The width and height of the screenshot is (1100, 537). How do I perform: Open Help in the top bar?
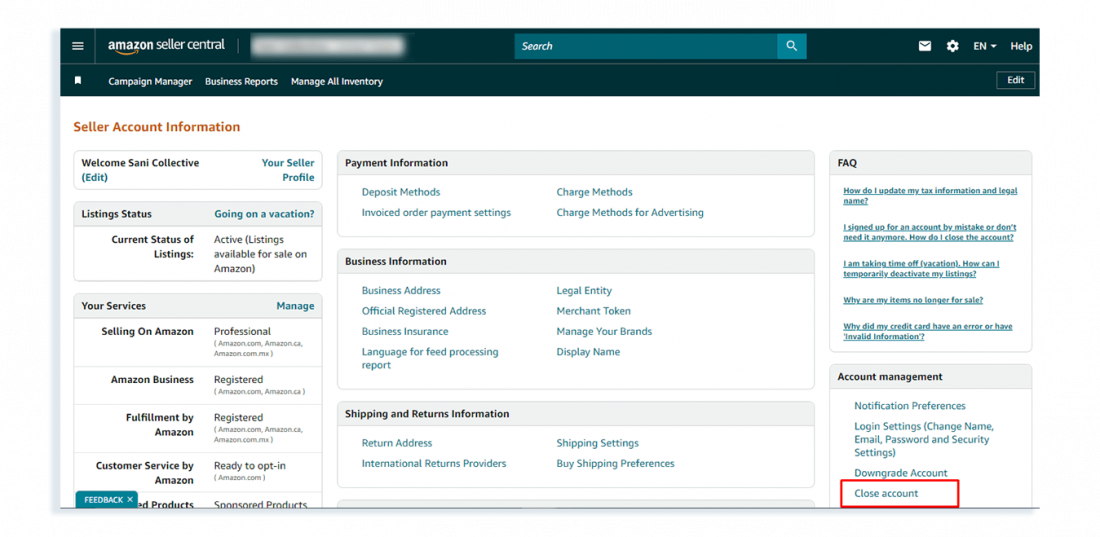(x=1021, y=46)
